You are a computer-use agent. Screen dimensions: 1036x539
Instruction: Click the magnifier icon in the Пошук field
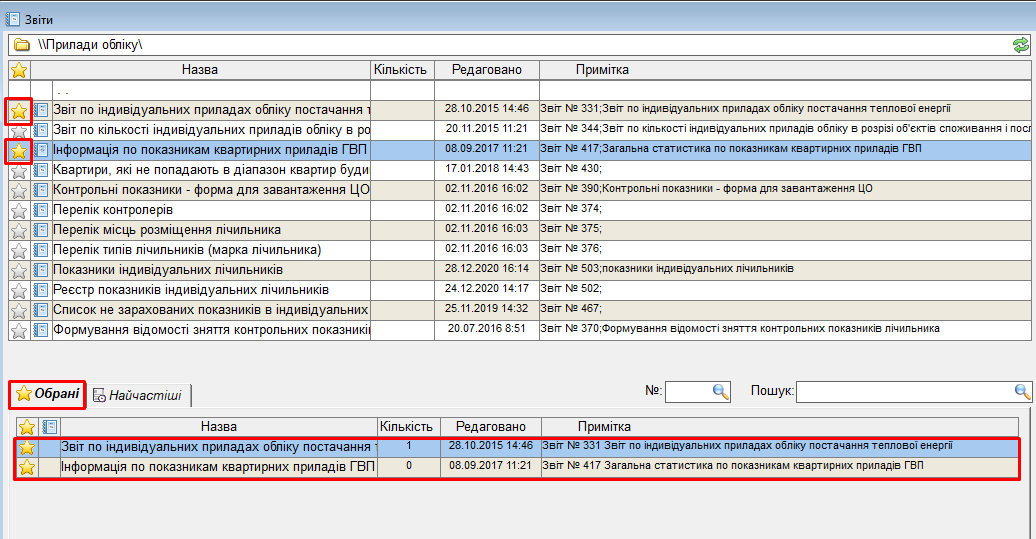[1022, 392]
